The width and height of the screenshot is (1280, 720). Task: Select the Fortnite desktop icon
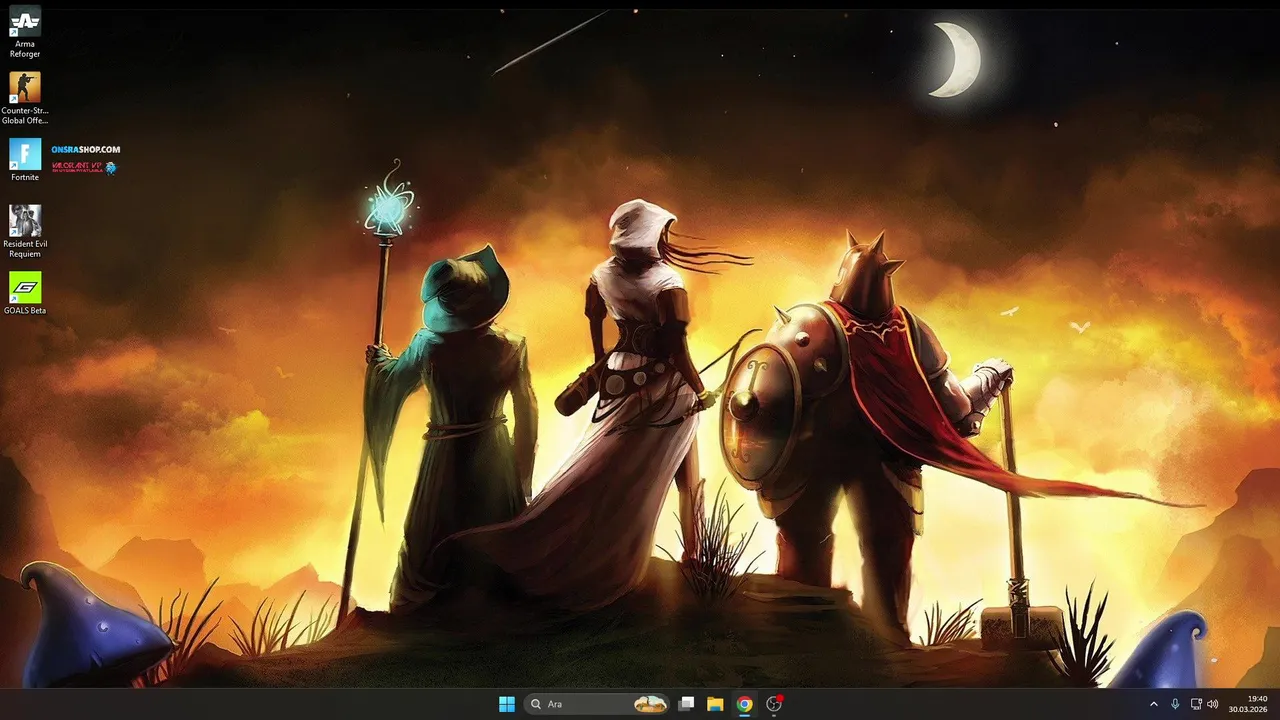[25, 160]
